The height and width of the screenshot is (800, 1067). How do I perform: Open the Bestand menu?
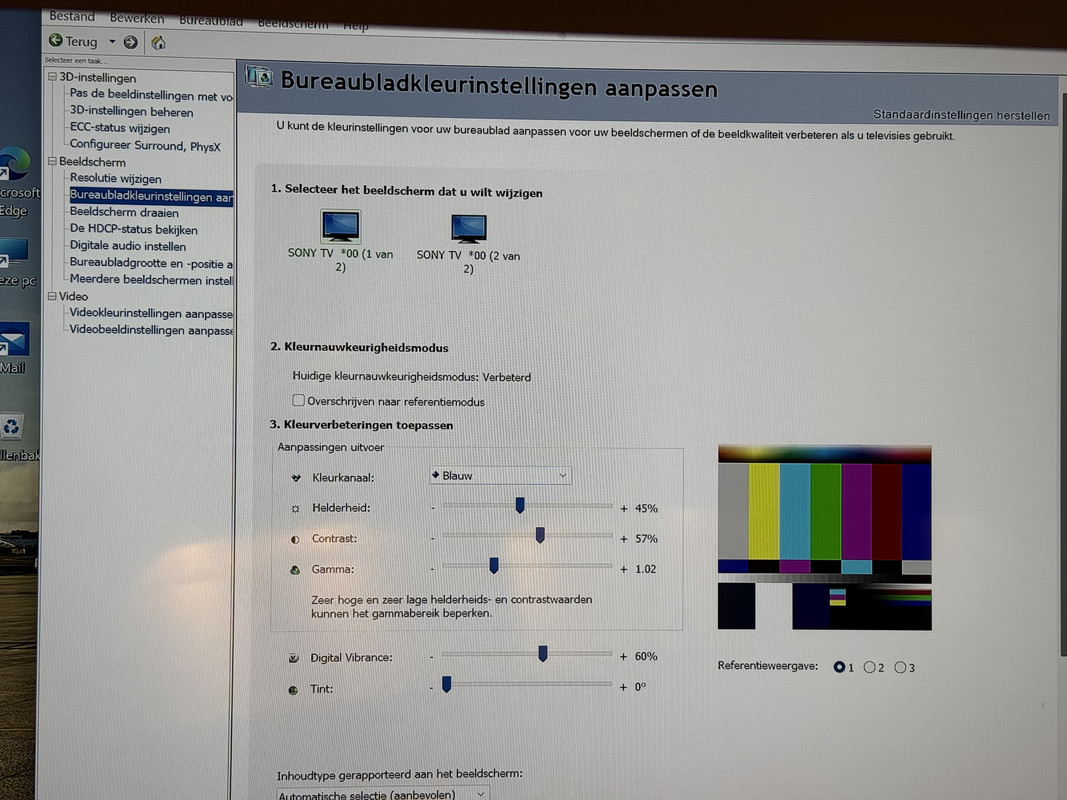(x=72, y=16)
